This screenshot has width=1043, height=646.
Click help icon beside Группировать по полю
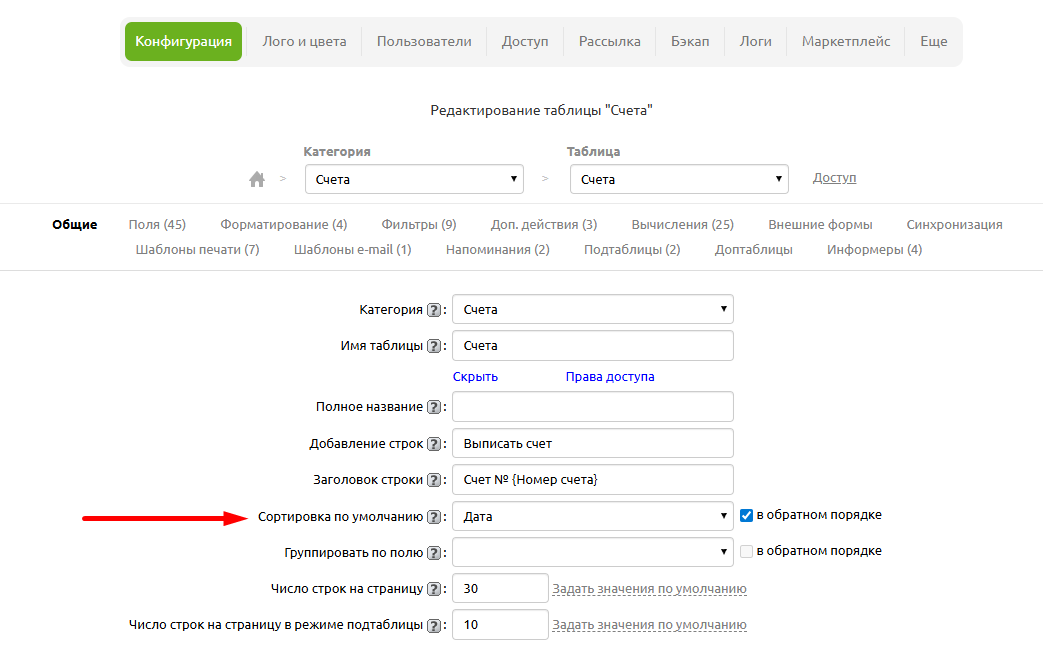[434, 553]
